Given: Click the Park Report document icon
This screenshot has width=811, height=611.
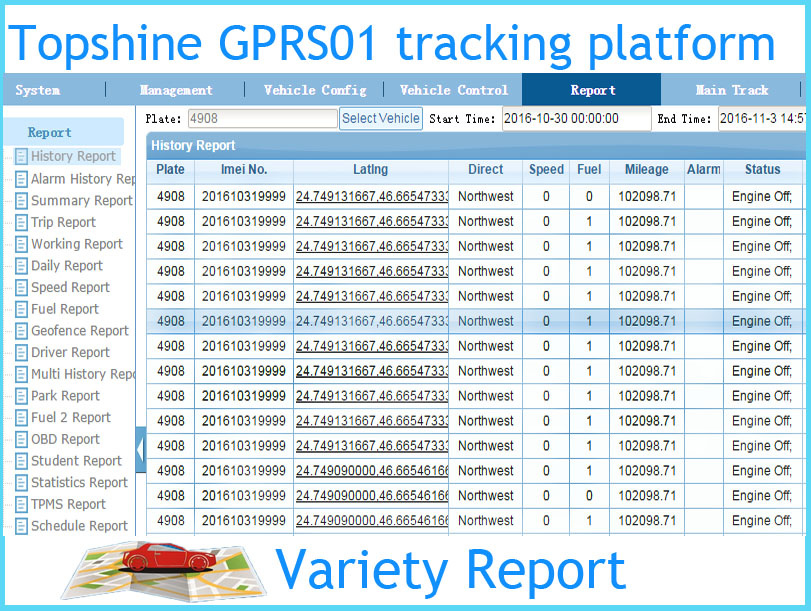Looking at the screenshot, I should click(x=21, y=396).
